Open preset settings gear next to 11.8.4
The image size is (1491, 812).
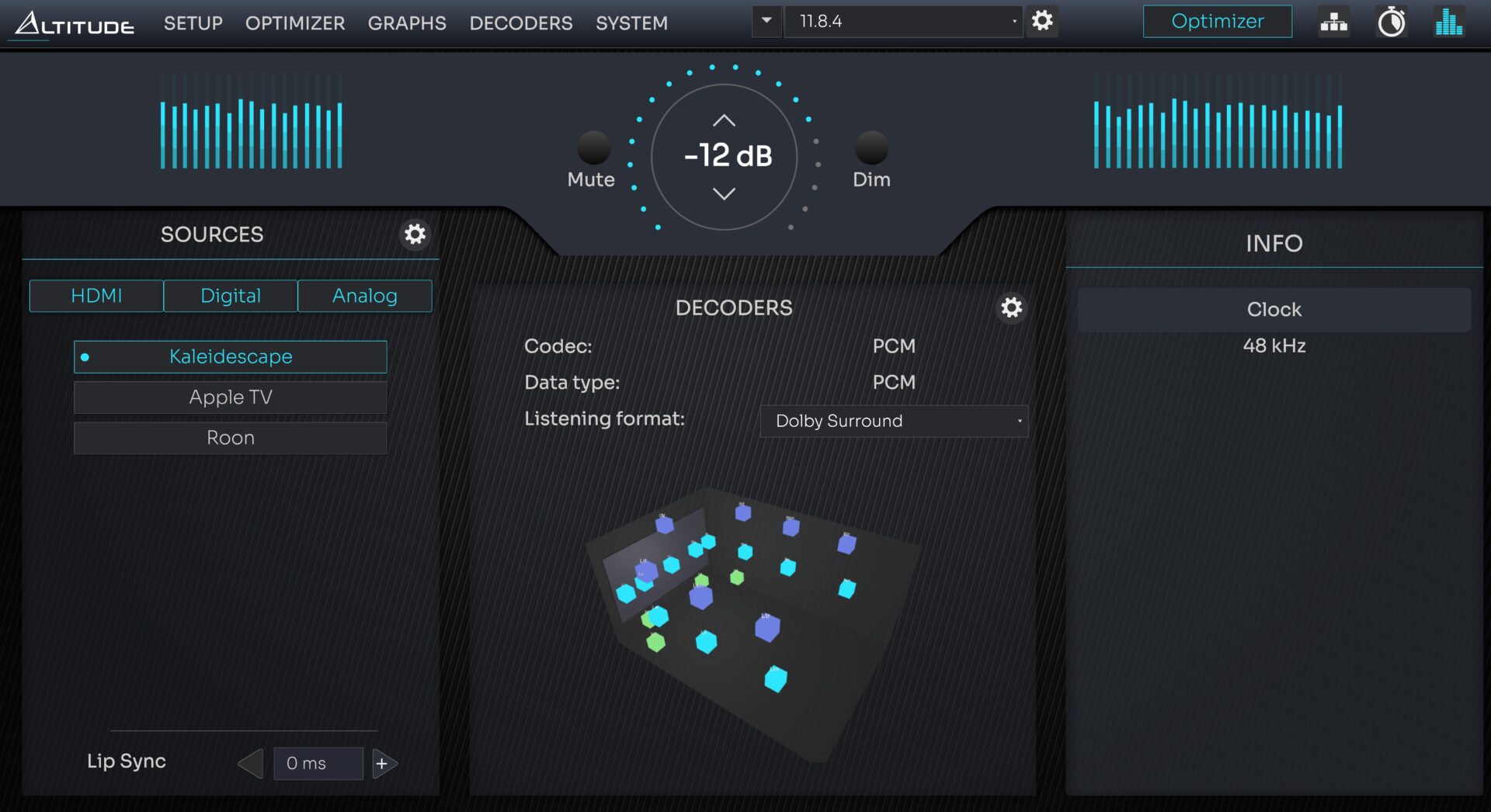(1042, 21)
